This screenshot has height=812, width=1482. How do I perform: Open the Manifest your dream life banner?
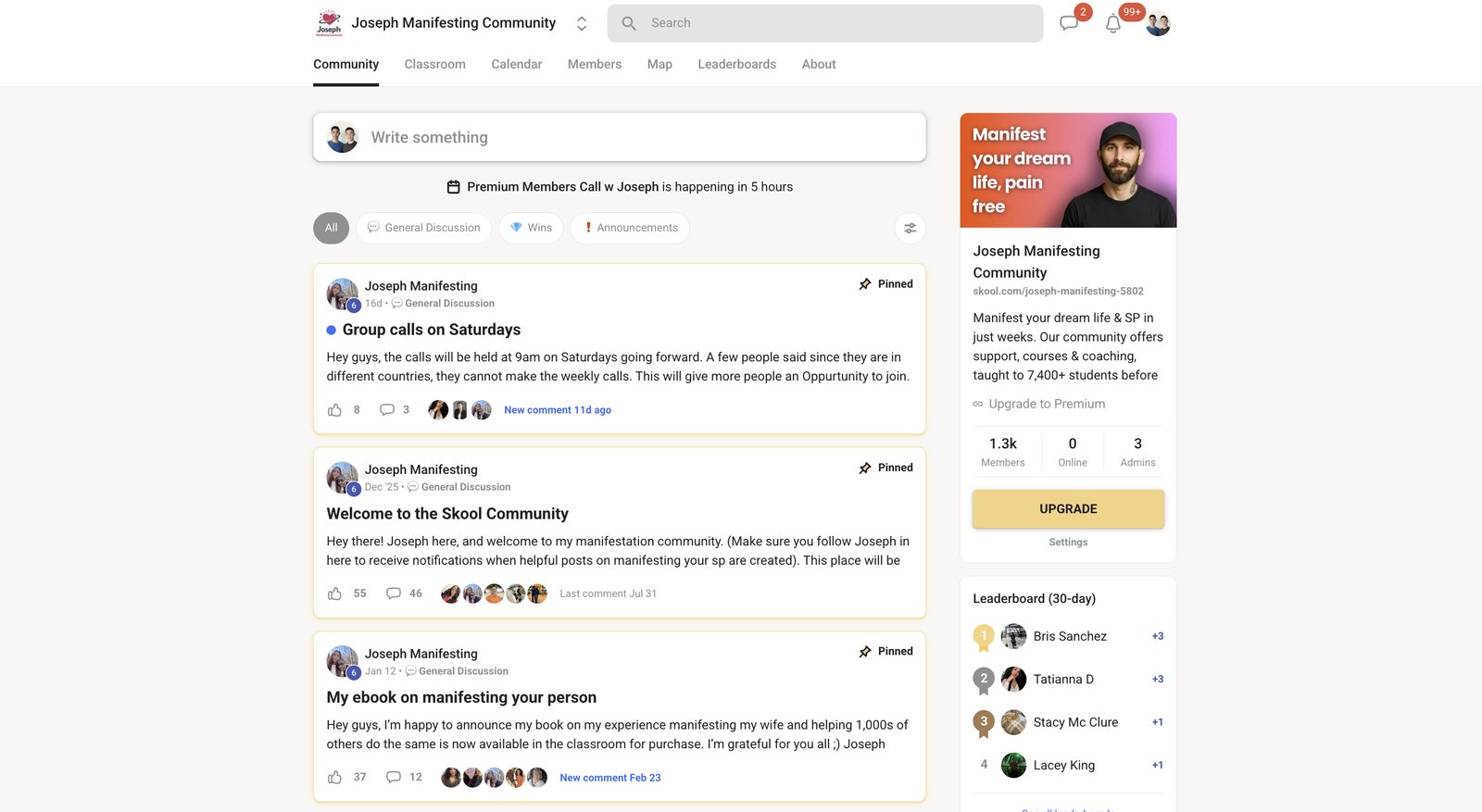click(x=1068, y=170)
